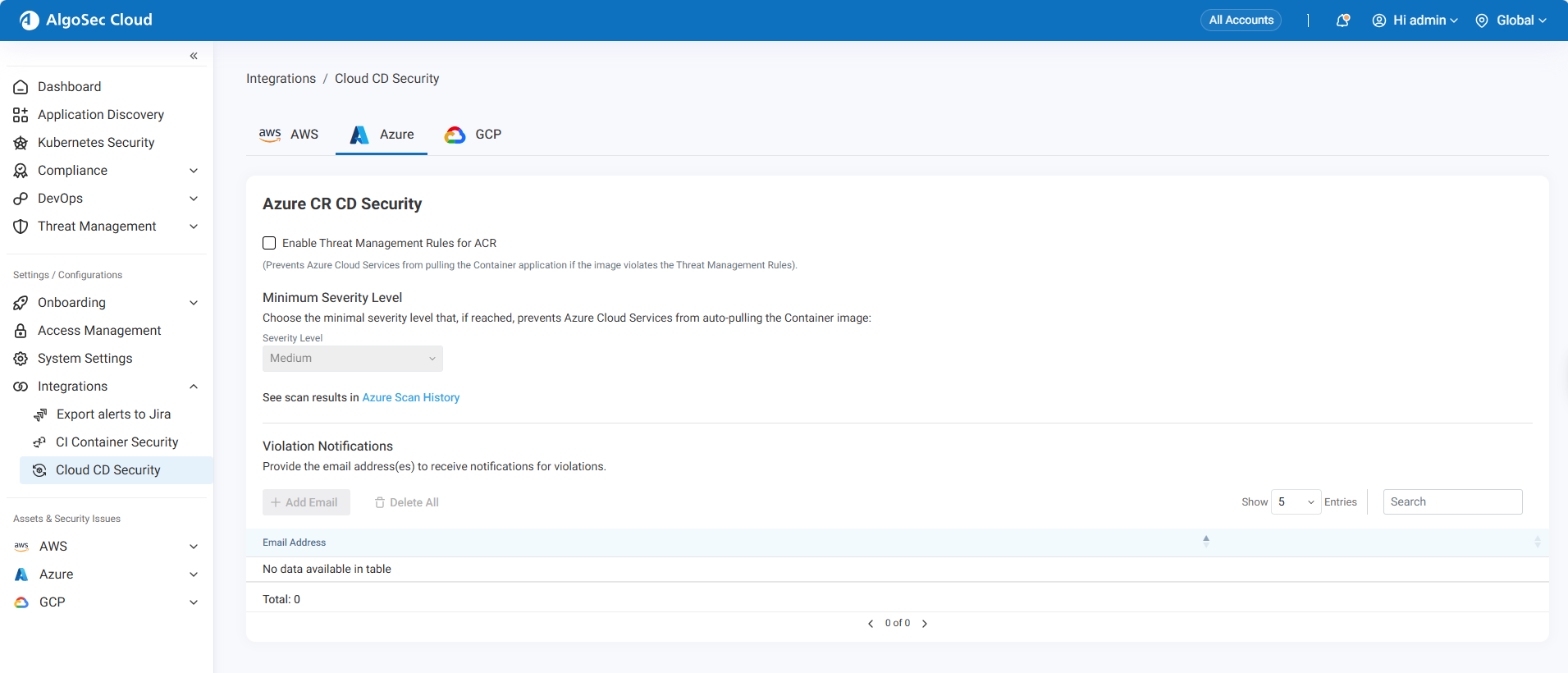Click the System Settings gear icon
The image size is (1568, 673).
coord(21,359)
